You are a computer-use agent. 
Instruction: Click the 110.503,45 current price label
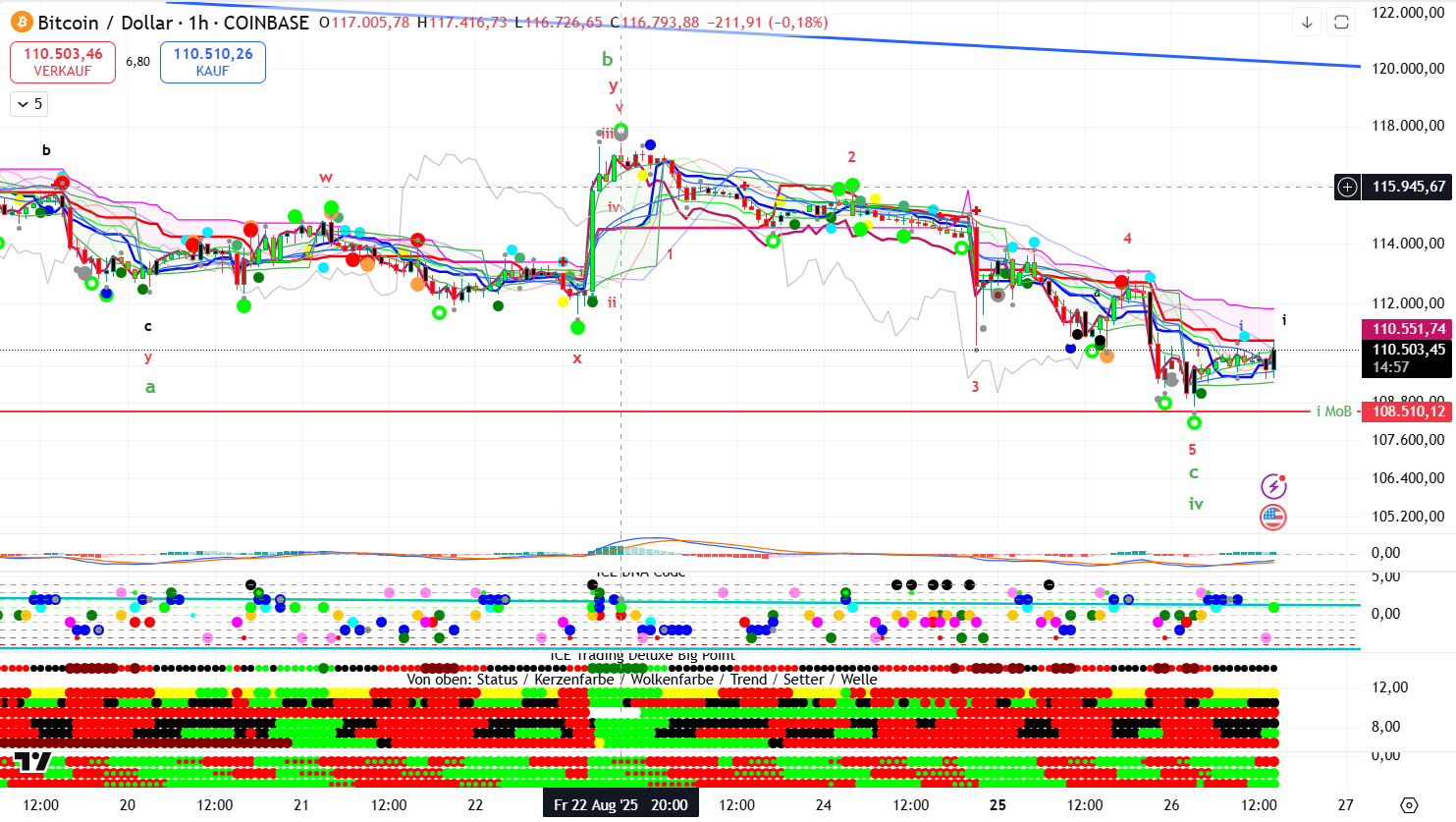pos(1408,350)
